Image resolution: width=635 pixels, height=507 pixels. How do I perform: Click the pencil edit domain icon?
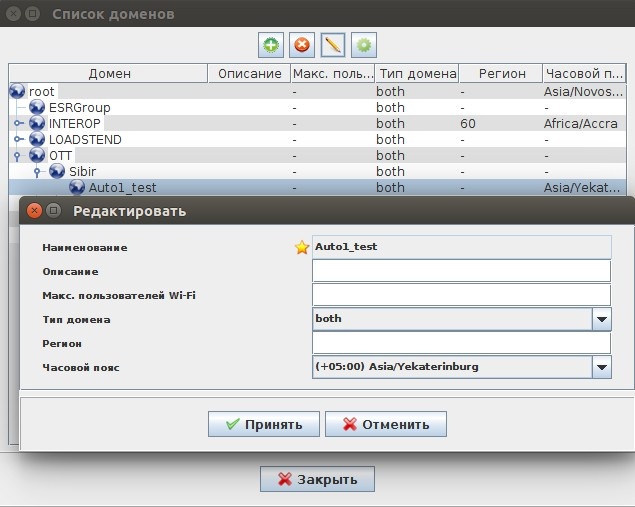click(x=333, y=45)
